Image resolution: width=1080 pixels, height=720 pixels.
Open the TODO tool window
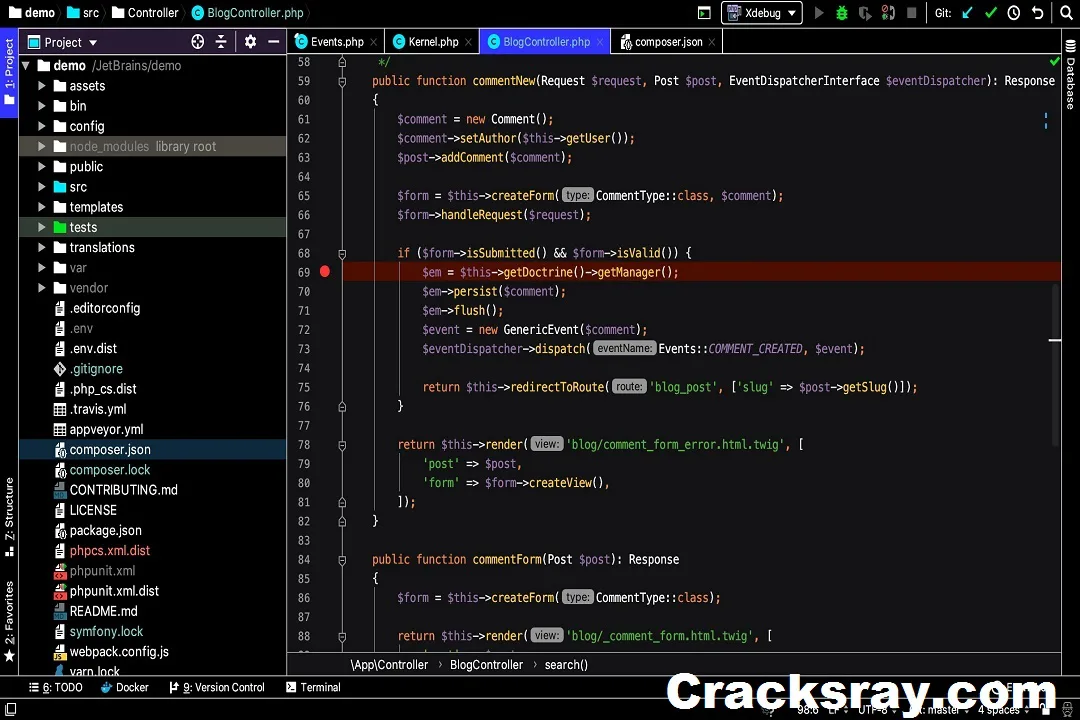coord(56,687)
